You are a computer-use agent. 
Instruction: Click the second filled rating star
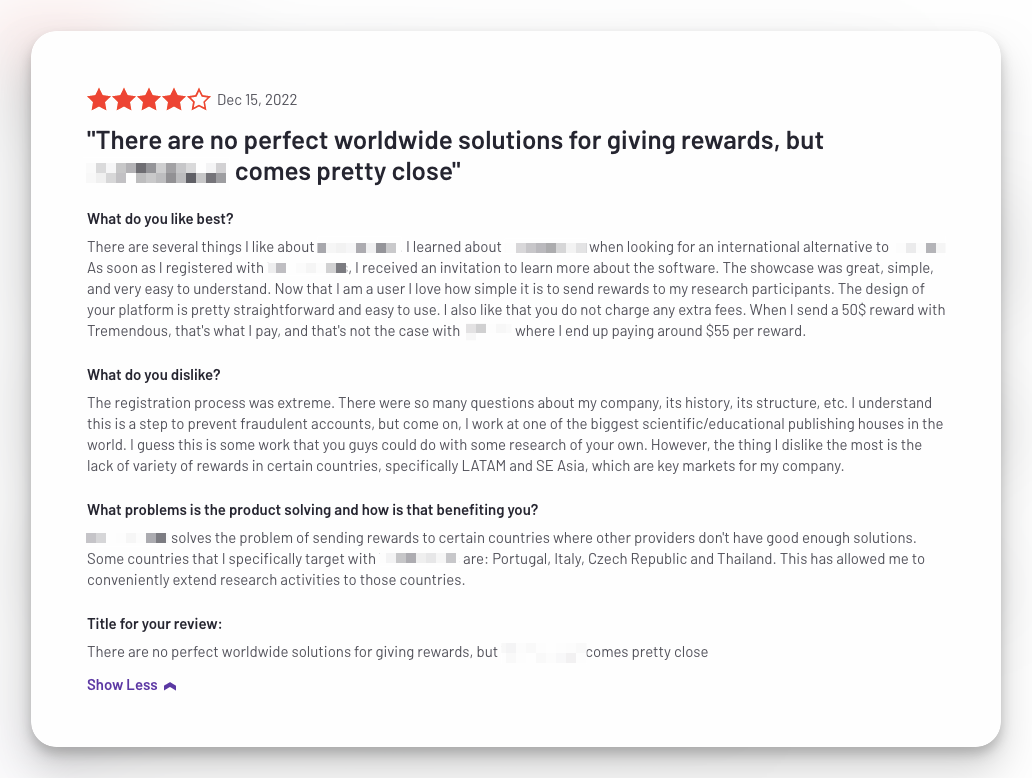pos(124,100)
